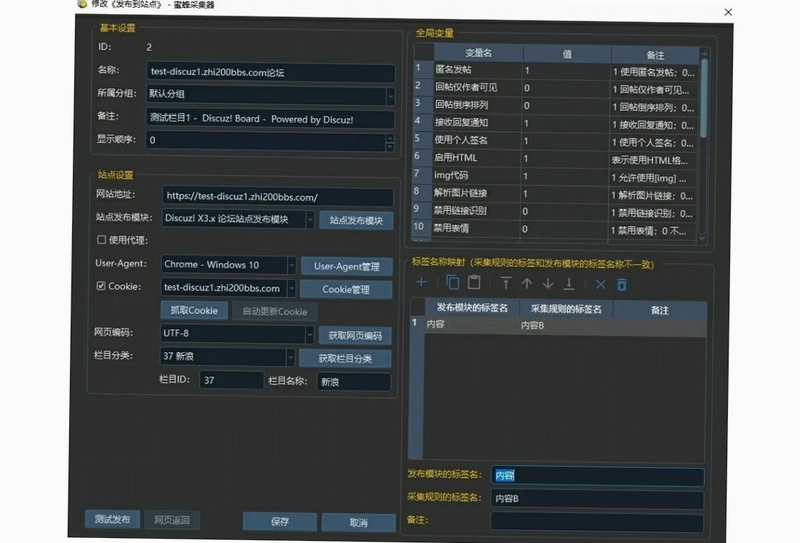
Task: Click the 备注 field containing 测试栏目1
Action: [x=270, y=119]
